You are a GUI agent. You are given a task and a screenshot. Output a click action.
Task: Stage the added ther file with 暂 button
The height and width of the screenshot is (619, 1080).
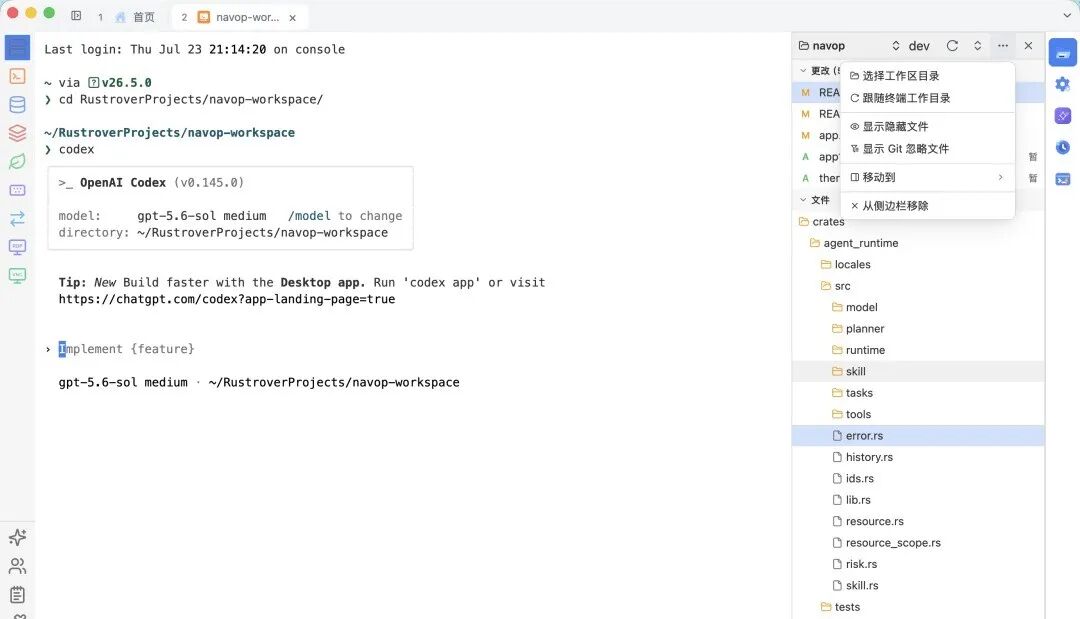coord(1032,178)
